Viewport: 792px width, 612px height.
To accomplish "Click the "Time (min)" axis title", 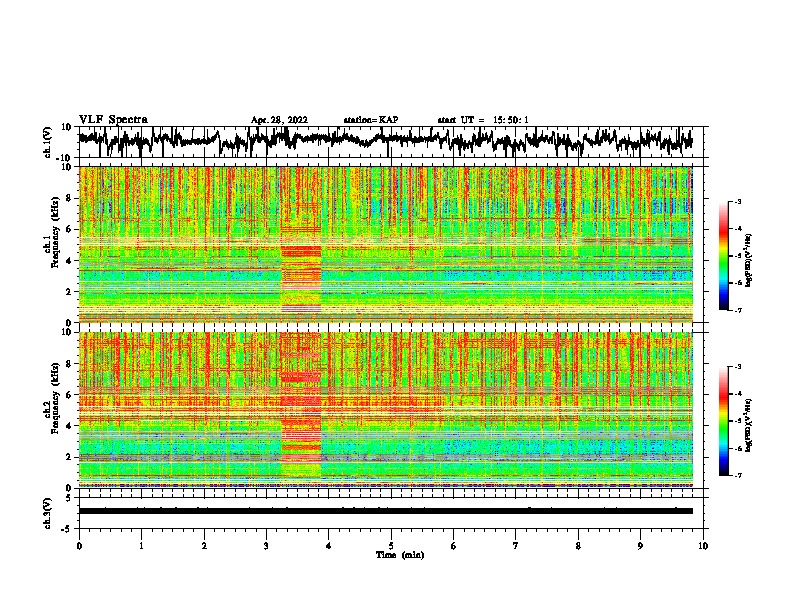I will (400, 555).
